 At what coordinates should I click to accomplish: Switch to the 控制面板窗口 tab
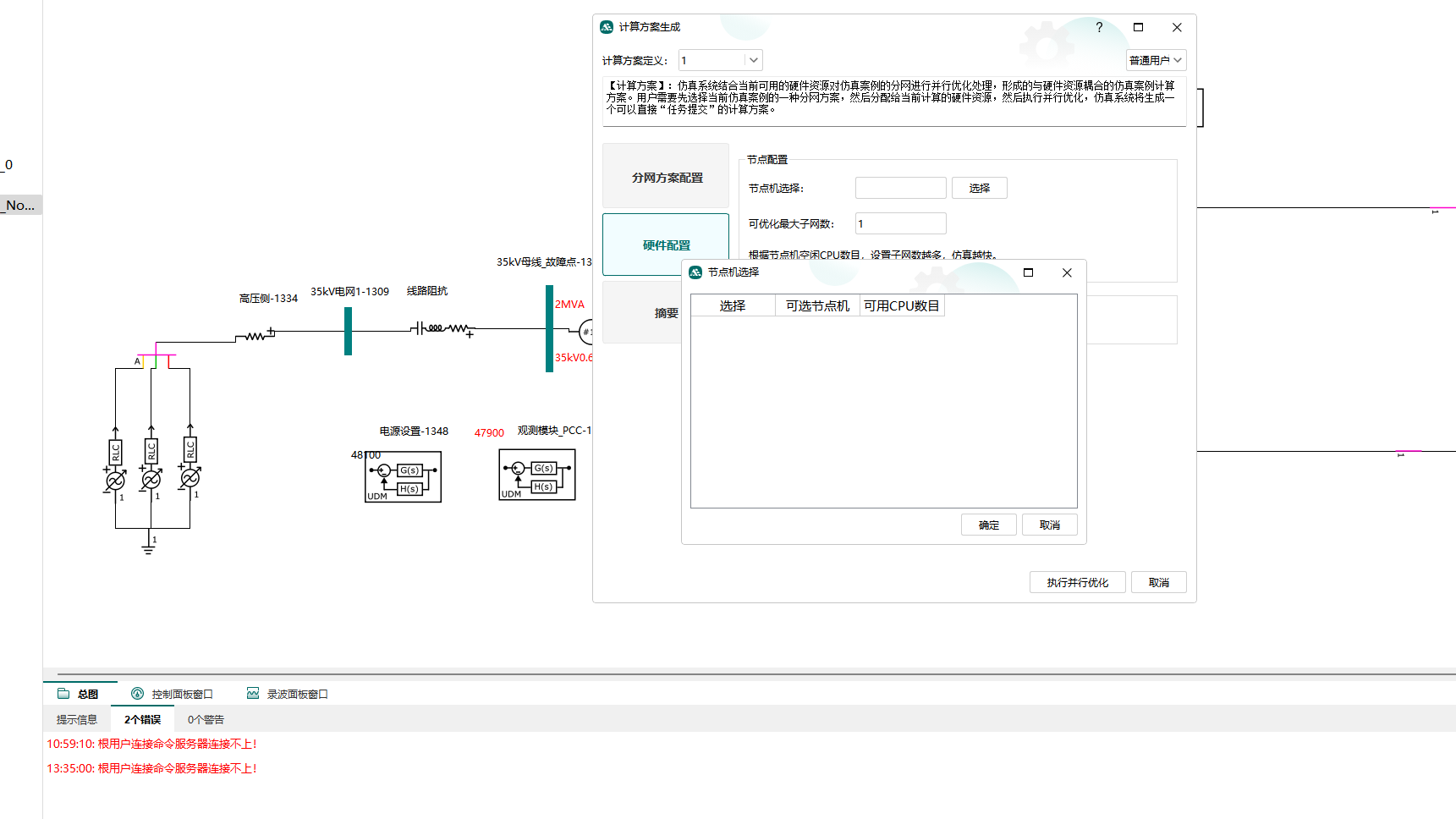click(173, 694)
